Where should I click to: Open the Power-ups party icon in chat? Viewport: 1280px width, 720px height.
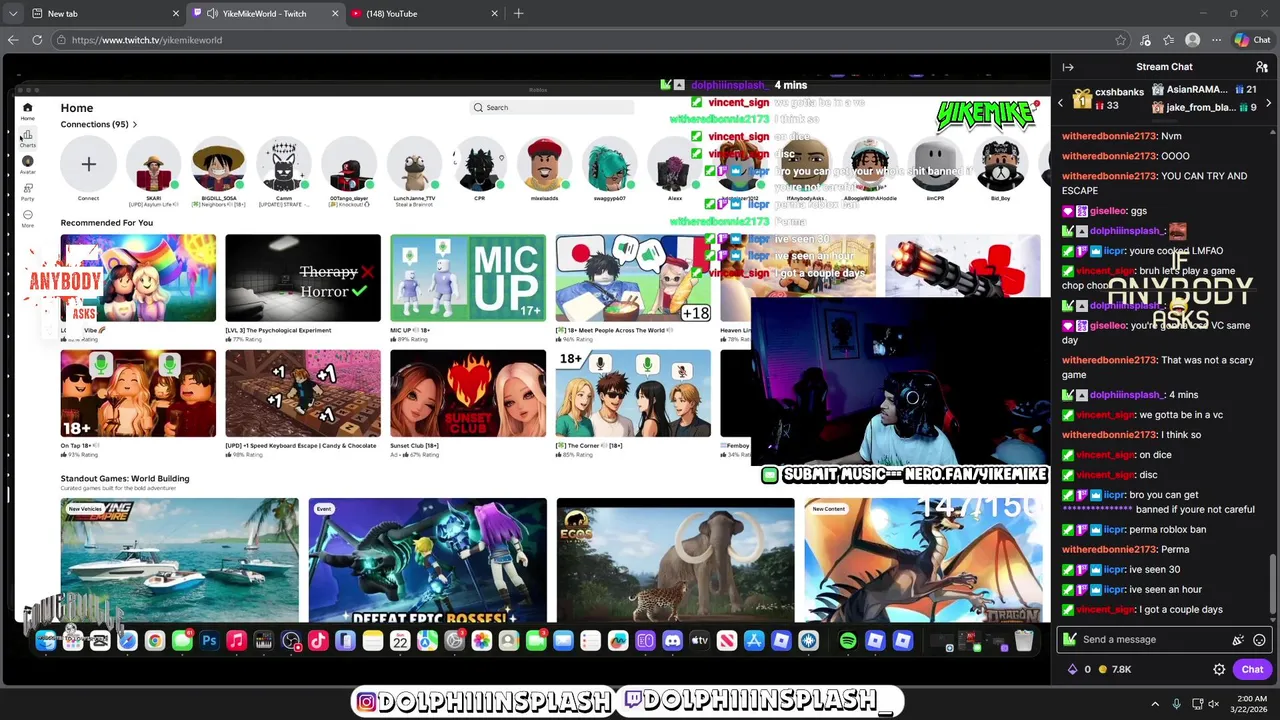tap(1238, 640)
